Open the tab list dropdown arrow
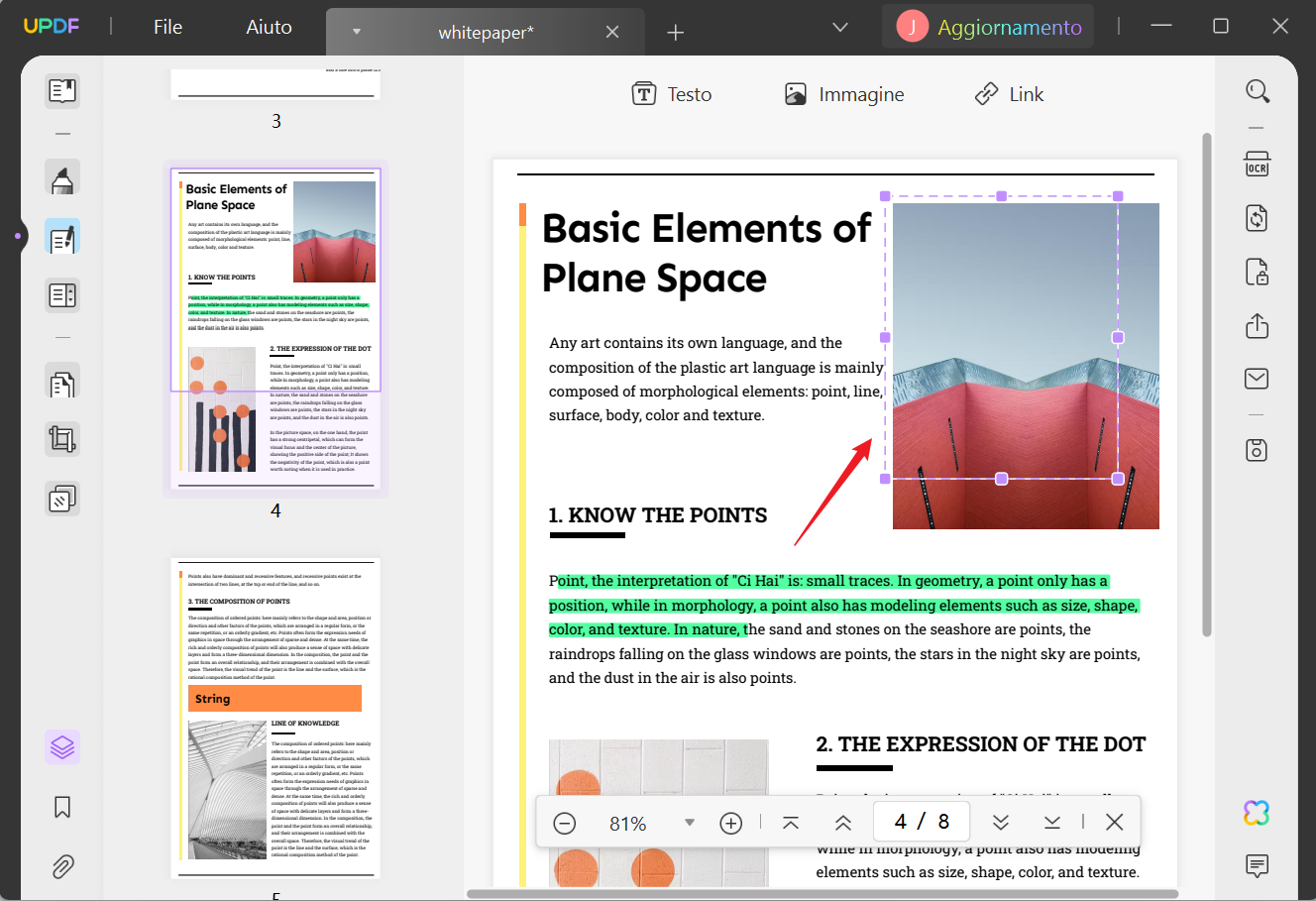Viewport: 1316px width, 901px height. 357,32
